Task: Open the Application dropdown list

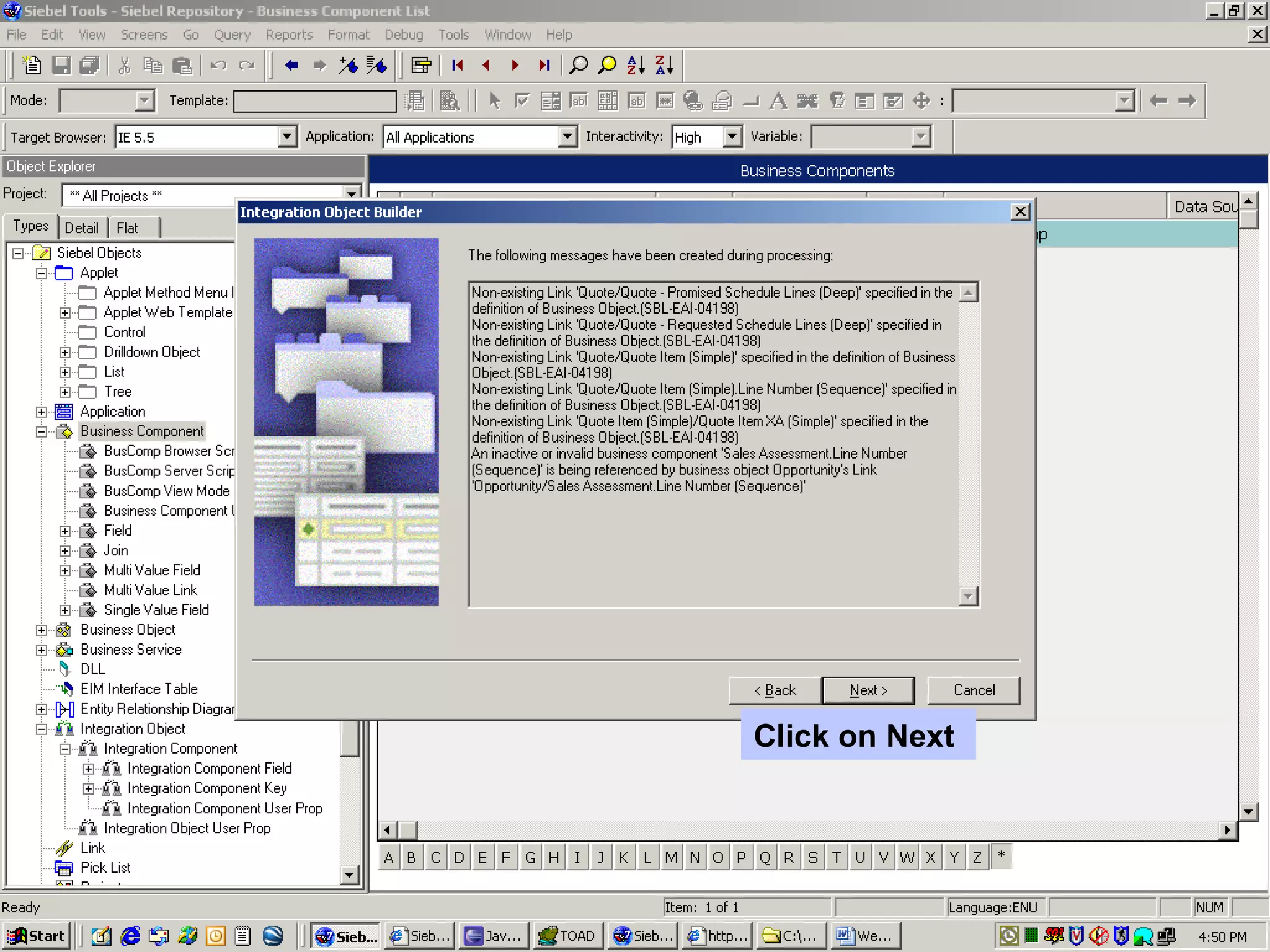Action: coord(567,137)
